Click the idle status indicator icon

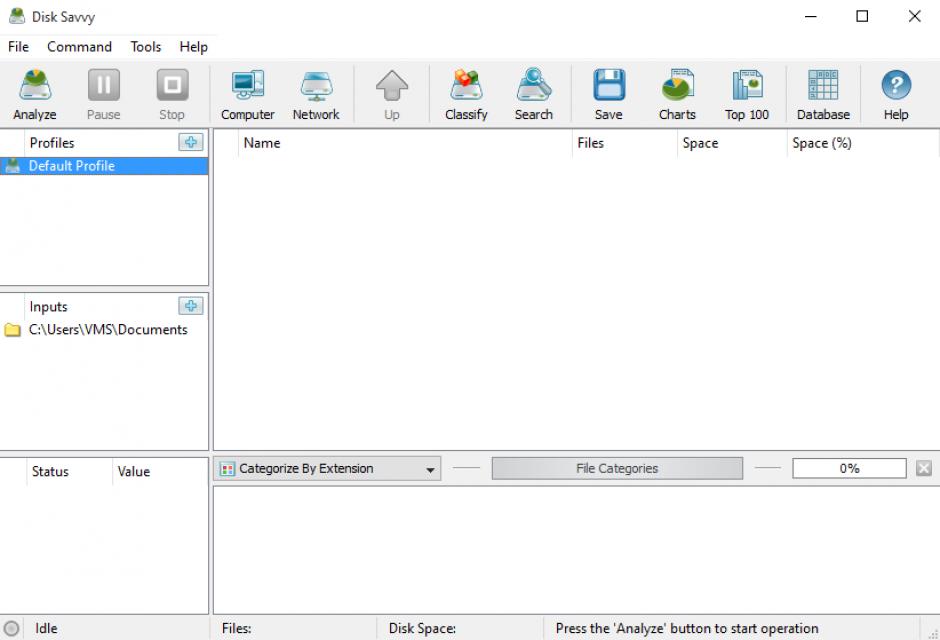click(x=11, y=629)
